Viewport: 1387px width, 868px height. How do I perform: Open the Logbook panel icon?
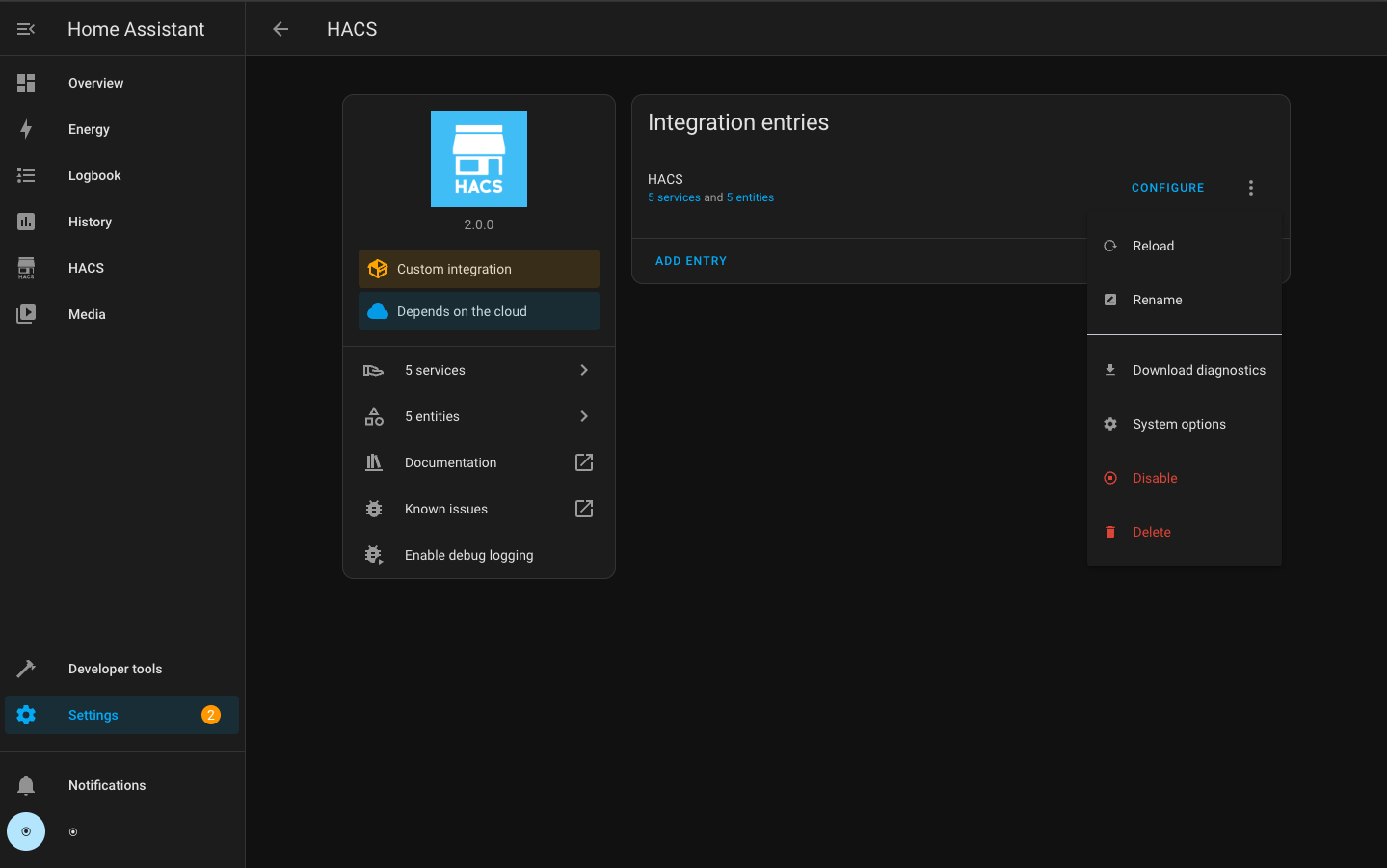pyautogui.click(x=26, y=175)
